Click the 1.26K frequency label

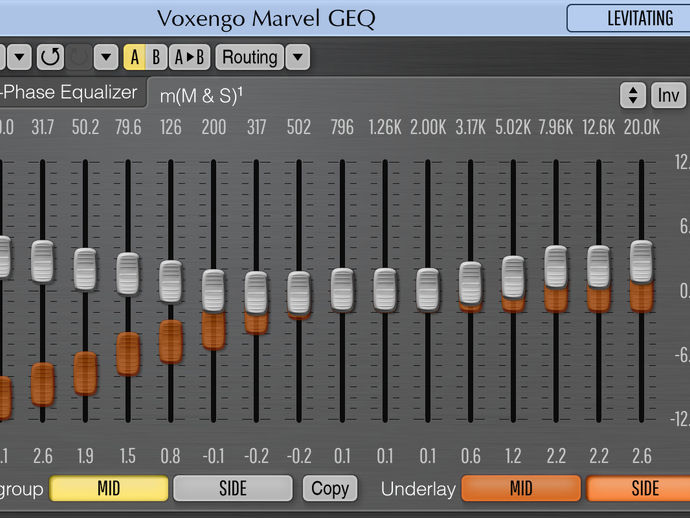(385, 128)
